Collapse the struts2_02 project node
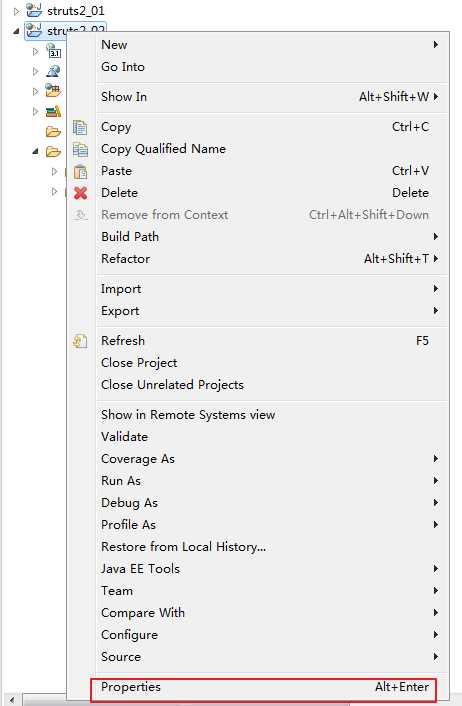This screenshot has width=462, height=706. click(x=17, y=32)
